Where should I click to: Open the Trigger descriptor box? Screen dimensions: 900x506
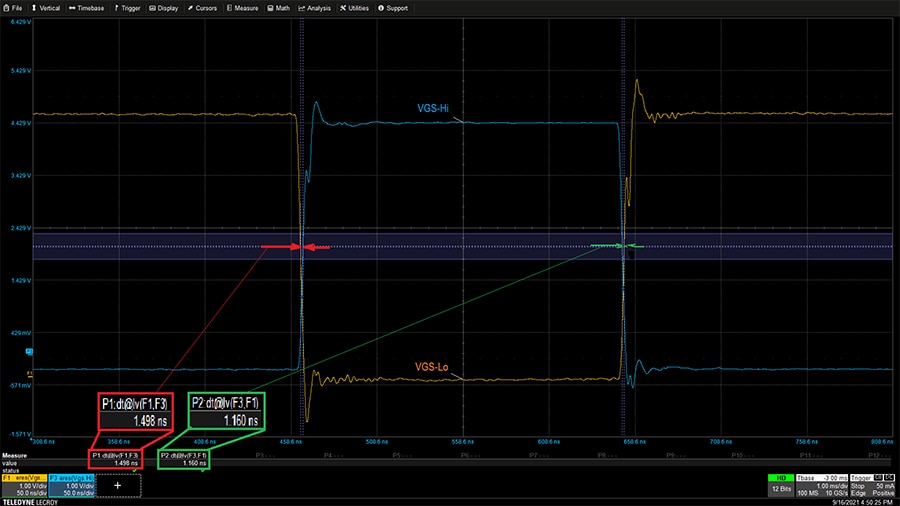(870, 484)
